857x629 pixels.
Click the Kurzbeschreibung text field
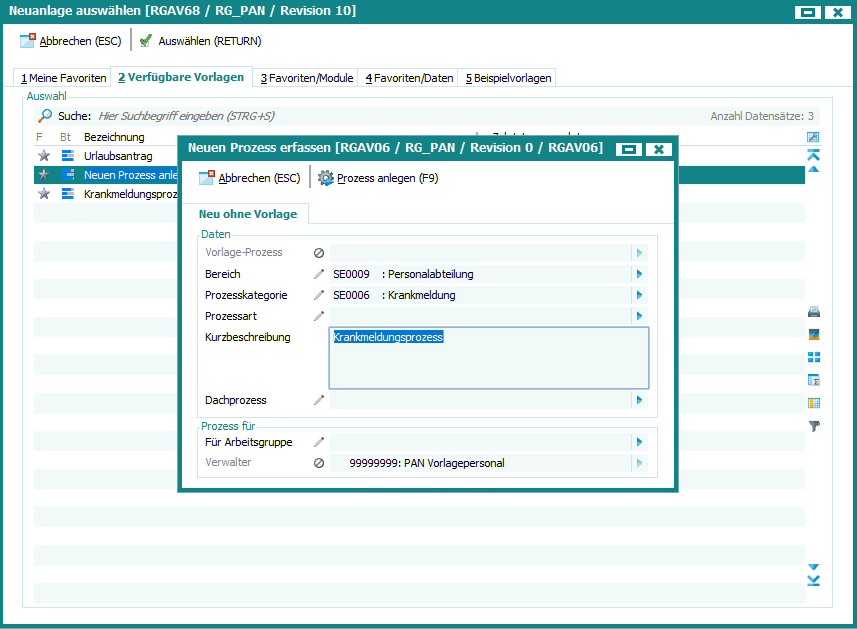pos(489,358)
